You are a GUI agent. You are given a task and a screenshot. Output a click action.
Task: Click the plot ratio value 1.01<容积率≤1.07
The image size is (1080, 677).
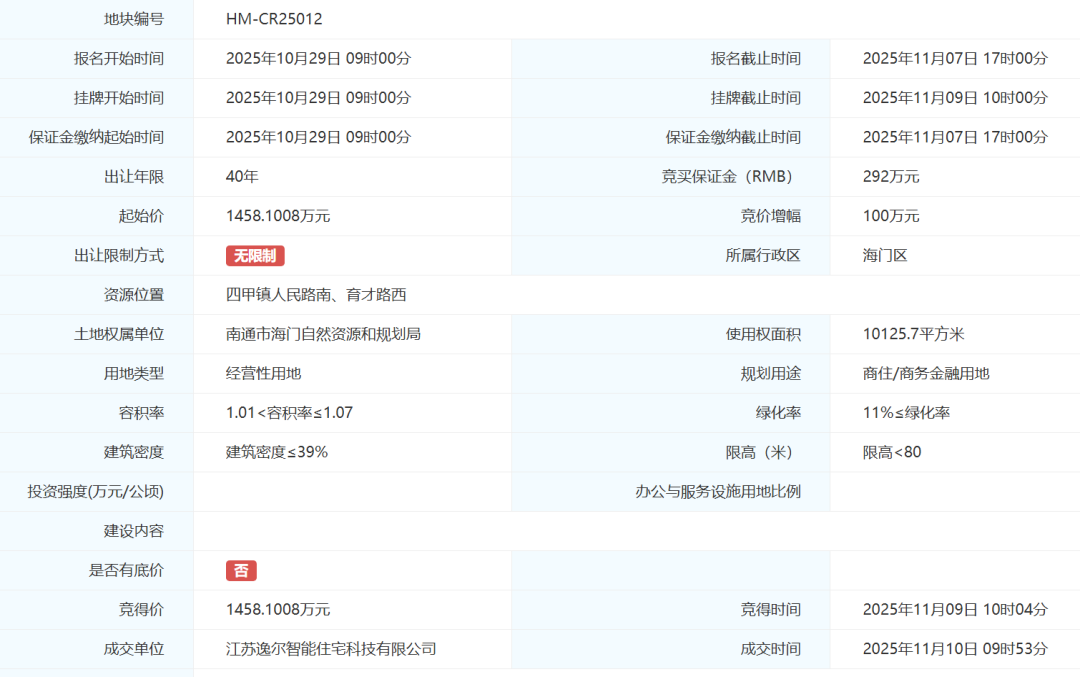[289, 413]
